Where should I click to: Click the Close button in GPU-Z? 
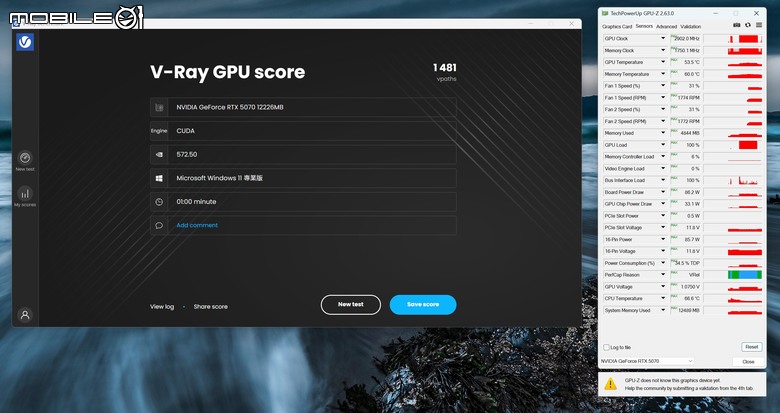tap(748, 362)
